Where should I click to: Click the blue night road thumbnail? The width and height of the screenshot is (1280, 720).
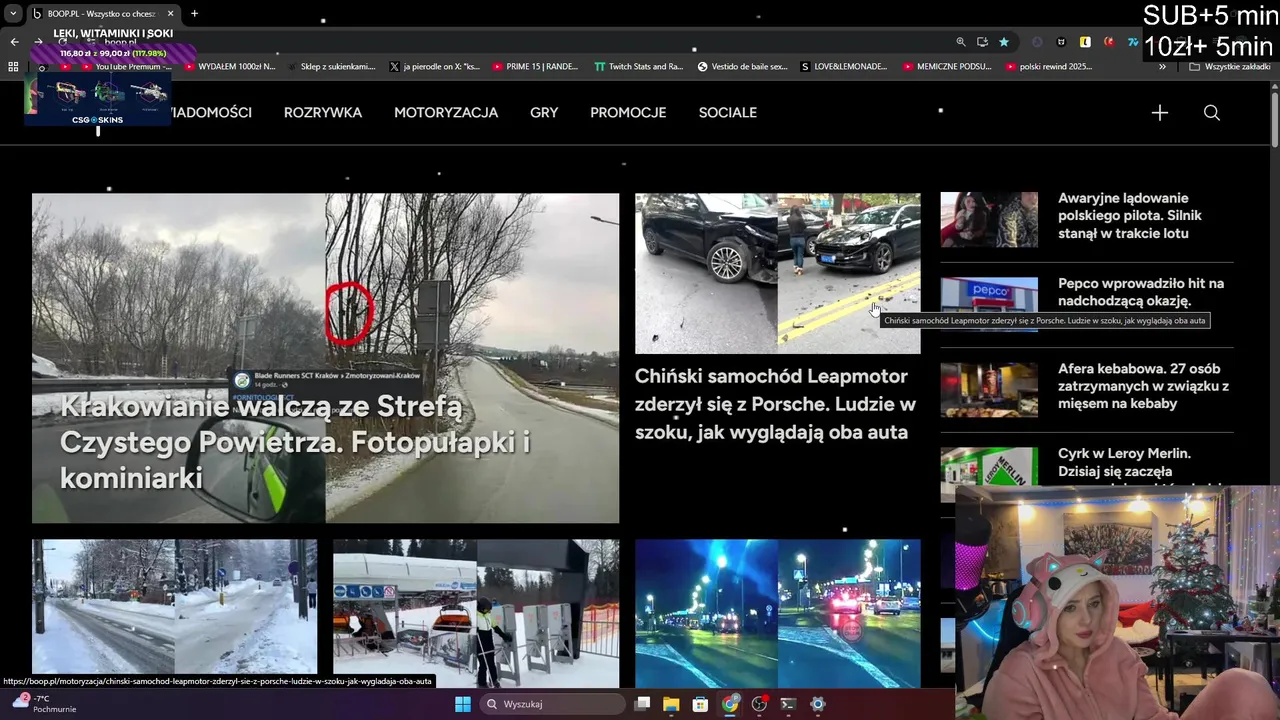(x=777, y=613)
